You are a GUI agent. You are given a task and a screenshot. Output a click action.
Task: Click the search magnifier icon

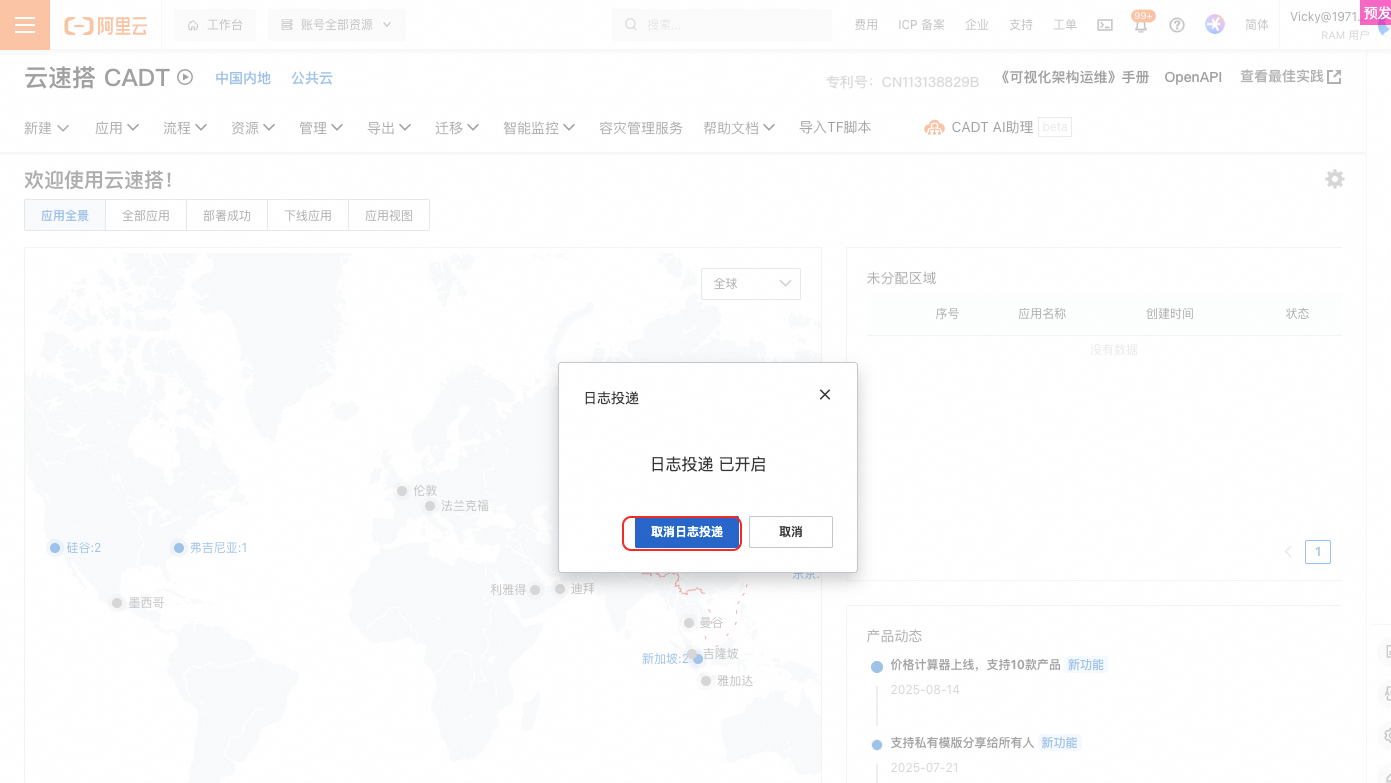(x=631, y=25)
